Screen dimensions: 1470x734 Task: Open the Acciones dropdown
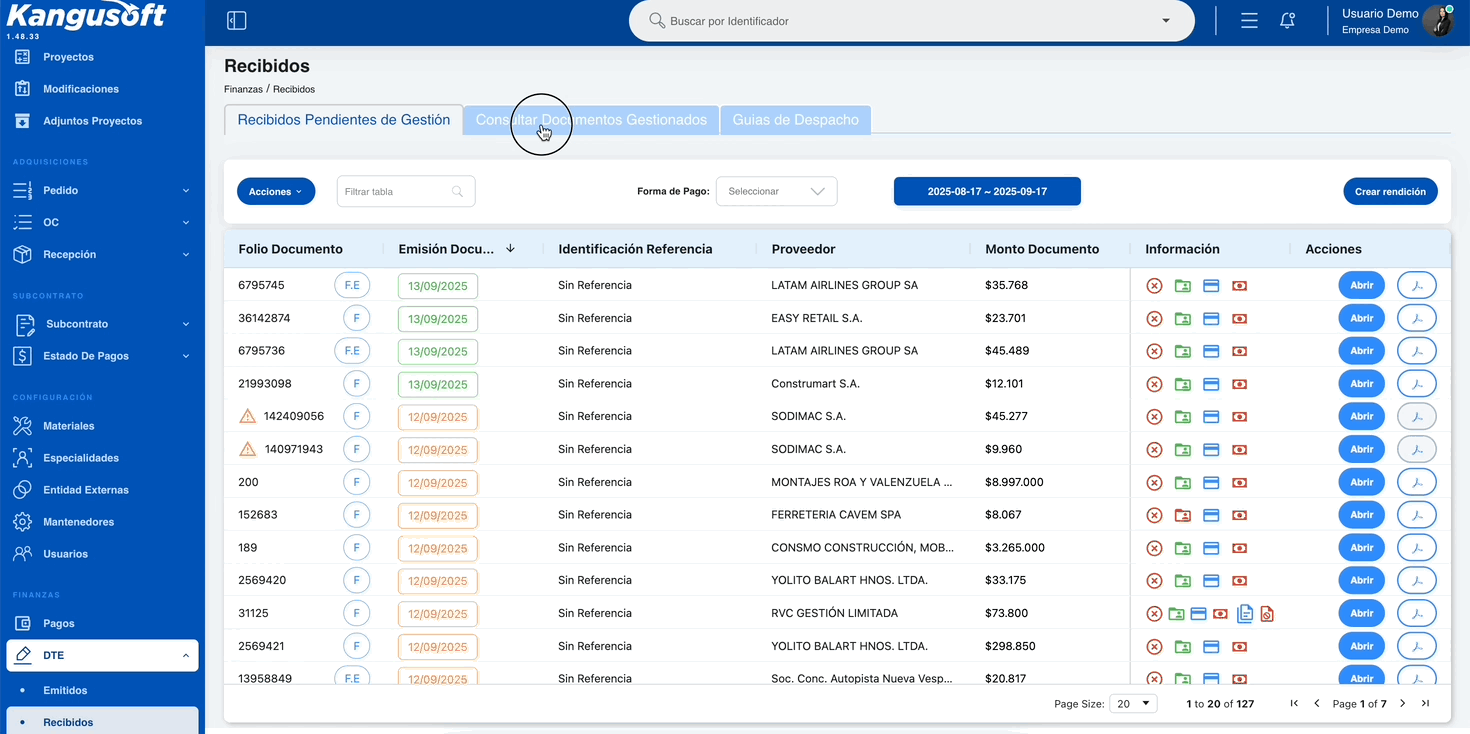(x=276, y=191)
